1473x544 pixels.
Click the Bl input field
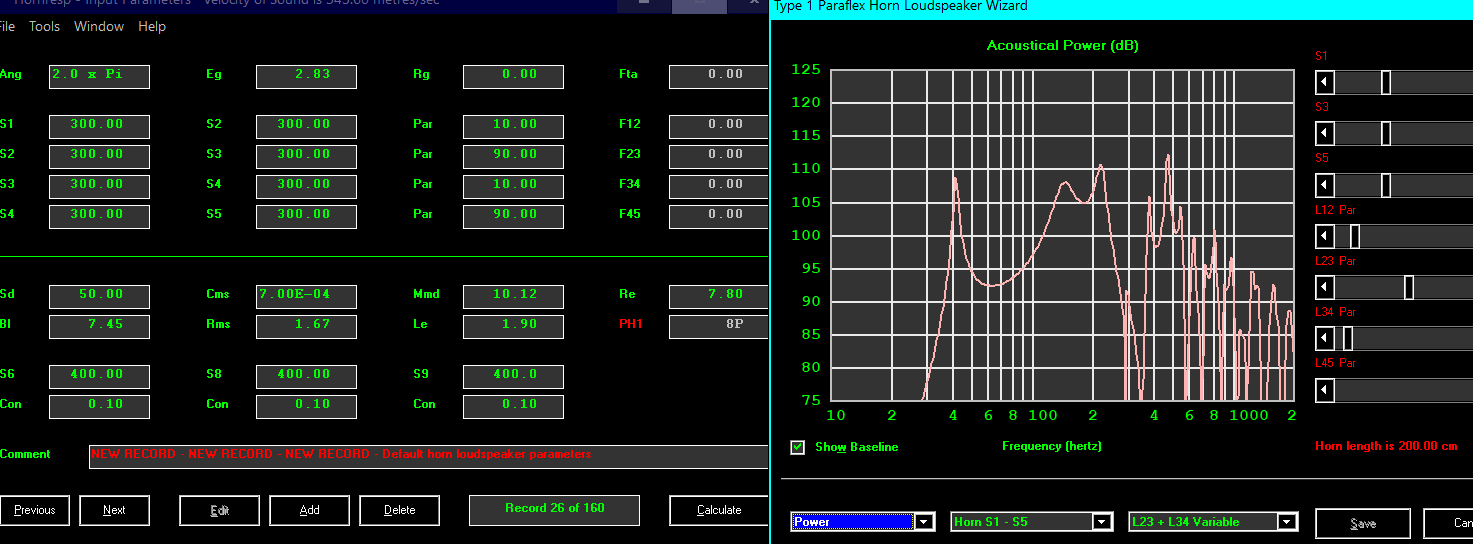[x=100, y=327]
